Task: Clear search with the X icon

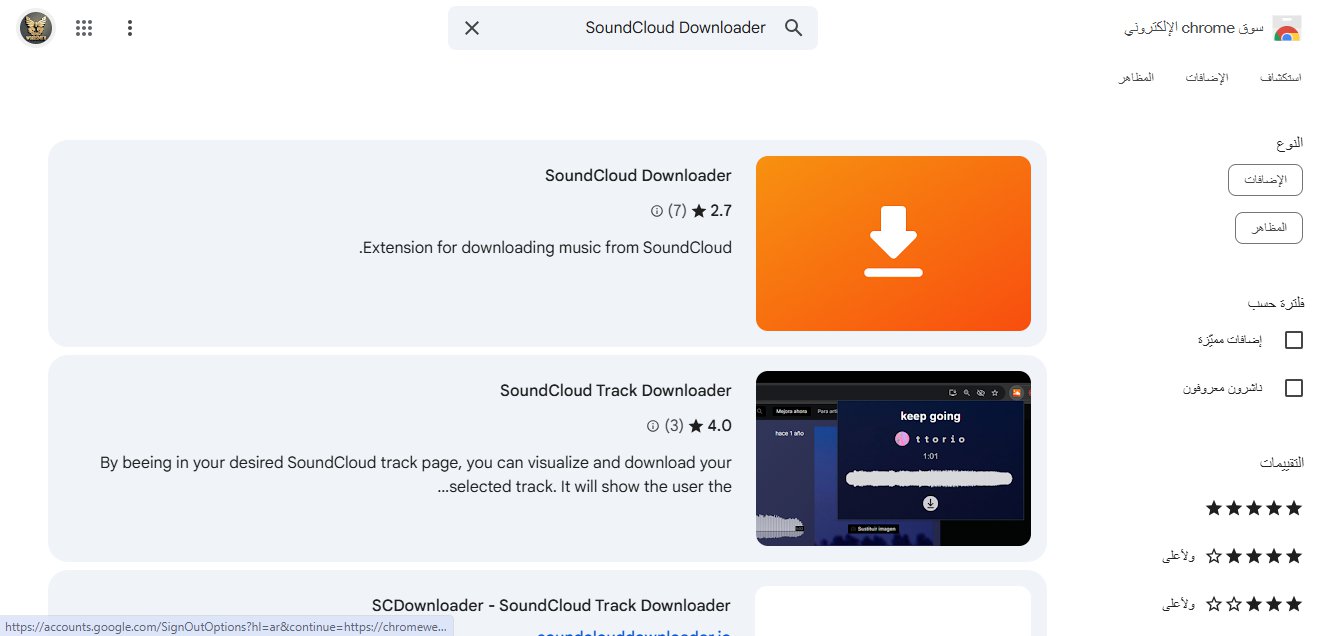Action: click(x=472, y=28)
